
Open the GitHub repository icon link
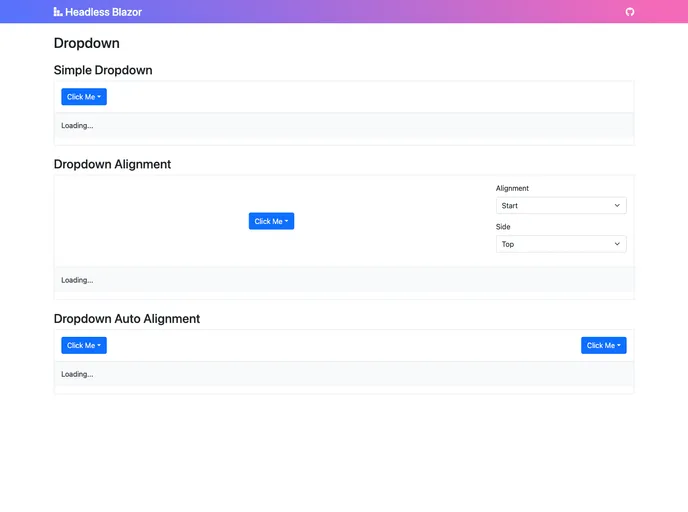(x=630, y=12)
